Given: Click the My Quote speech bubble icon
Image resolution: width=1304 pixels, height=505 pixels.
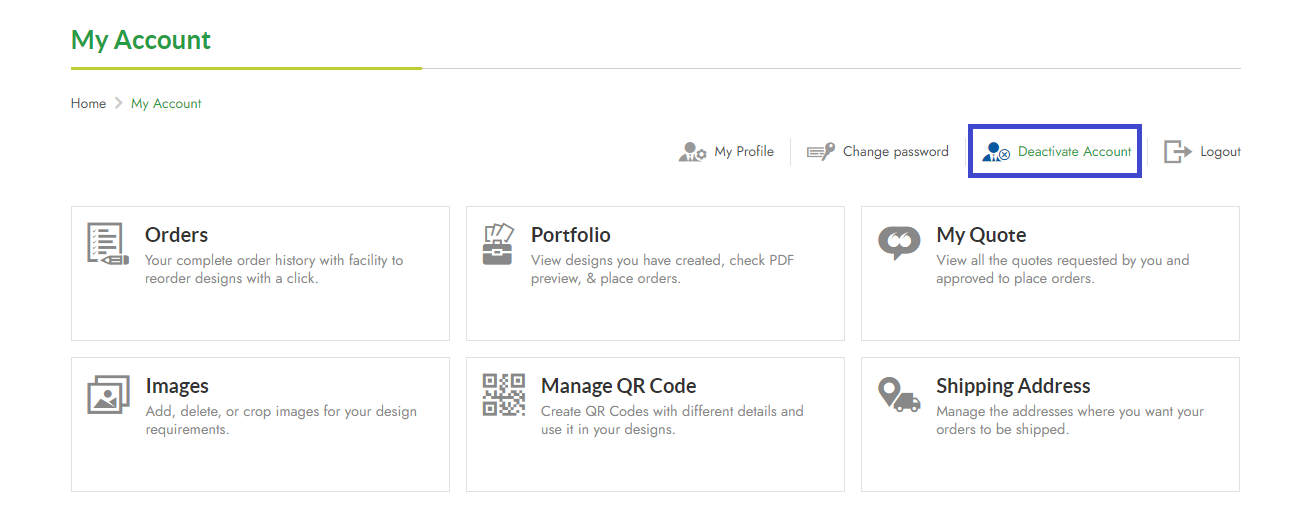Looking at the screenshot, I should coord(898,244).
